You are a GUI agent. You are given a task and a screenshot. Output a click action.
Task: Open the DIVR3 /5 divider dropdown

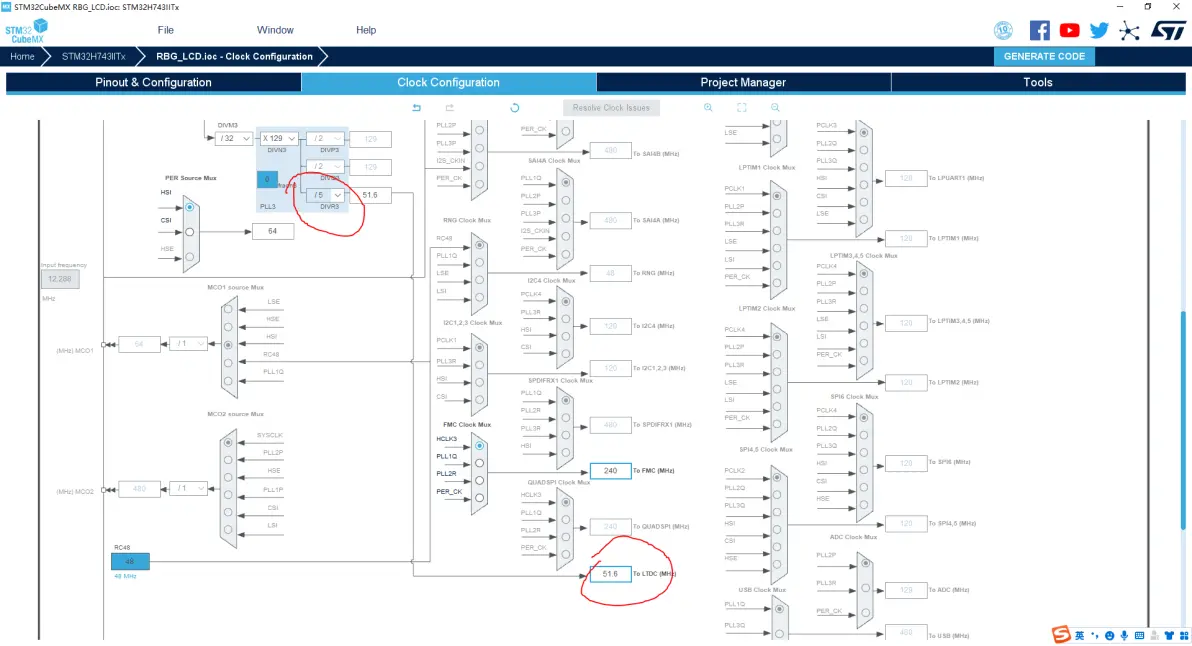point(325,195)
